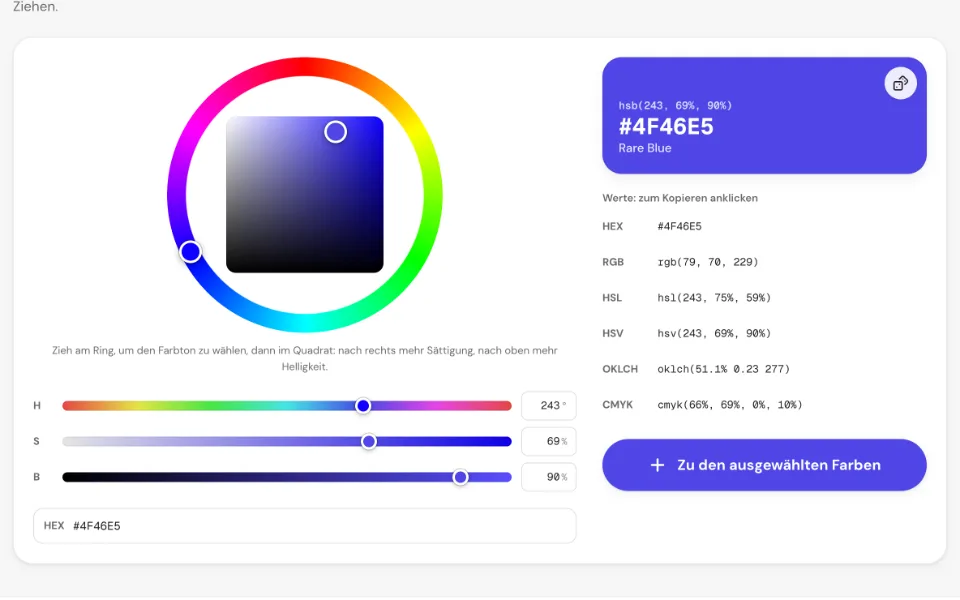The image size is (960, 600).
Task: Copy the HSL value hsl(243, 75%, 59%)
Action: [x=714, y=298]
